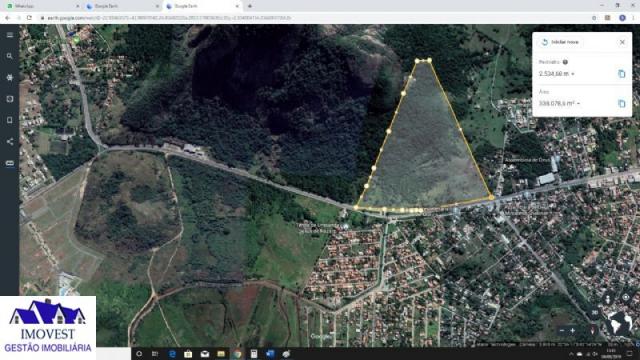Image resolution: width=640 pixels, height=360 pixels.
Task: Copy the perimeter value to clipboard
Action: (622, 74)
